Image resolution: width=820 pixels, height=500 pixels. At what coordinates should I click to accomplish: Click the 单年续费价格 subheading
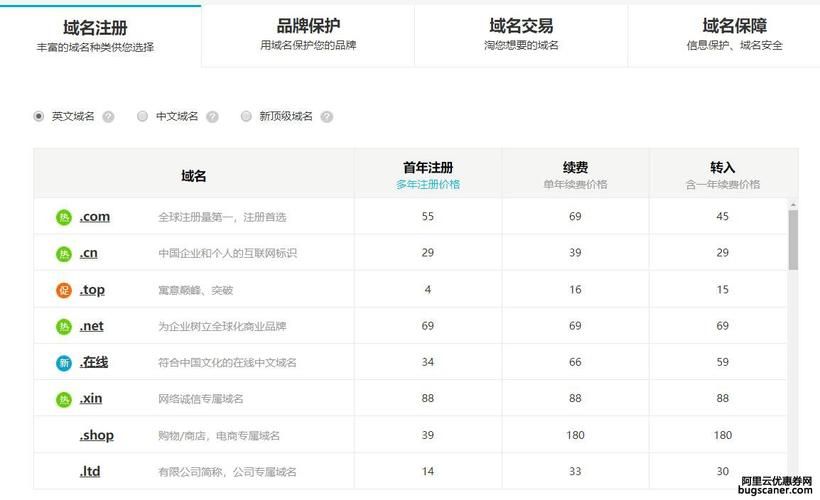[575, 184]
